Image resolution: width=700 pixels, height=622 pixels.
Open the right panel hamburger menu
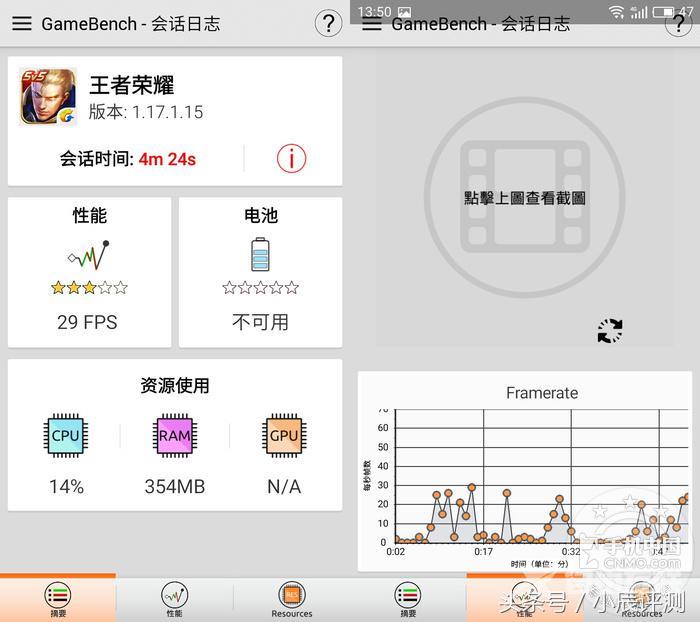[372, 24]
